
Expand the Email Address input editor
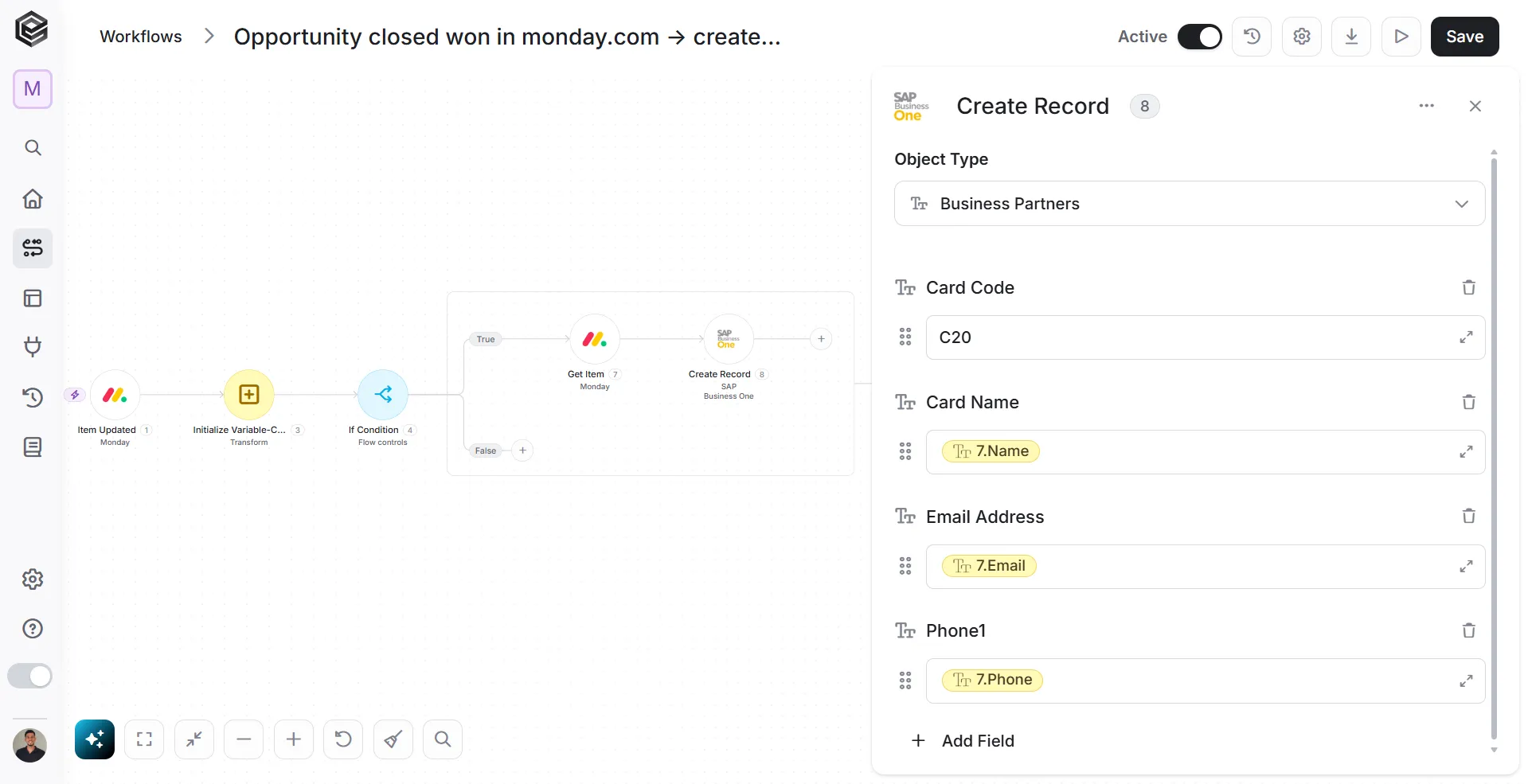pos(1466,567)
